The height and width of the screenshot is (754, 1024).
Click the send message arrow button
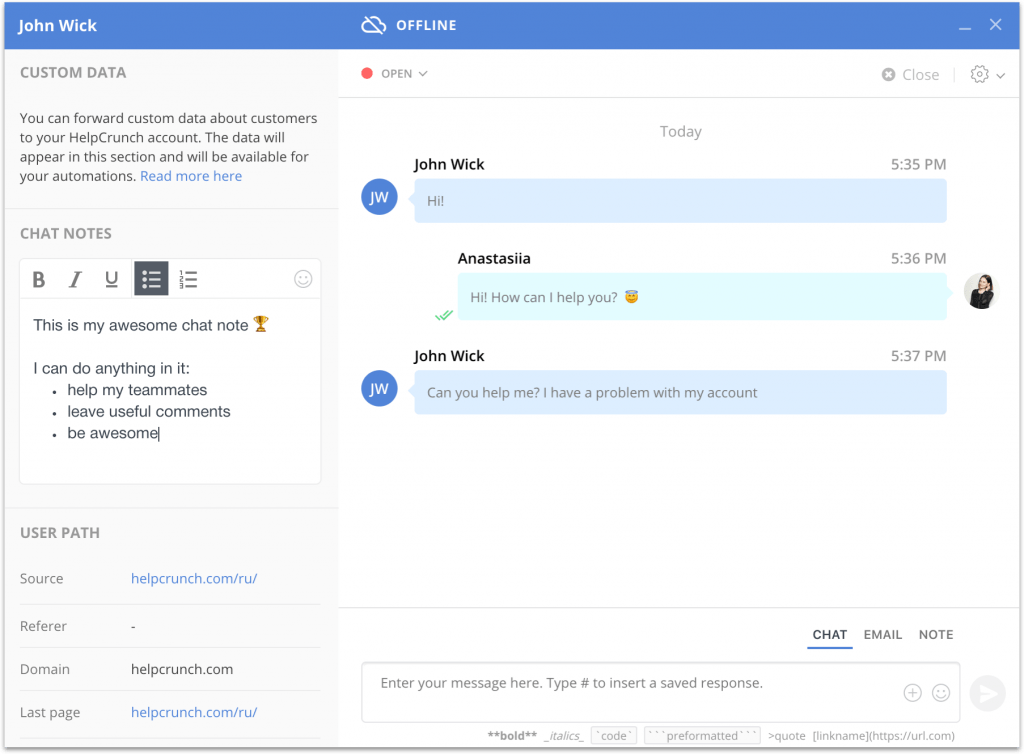point(987,693)
